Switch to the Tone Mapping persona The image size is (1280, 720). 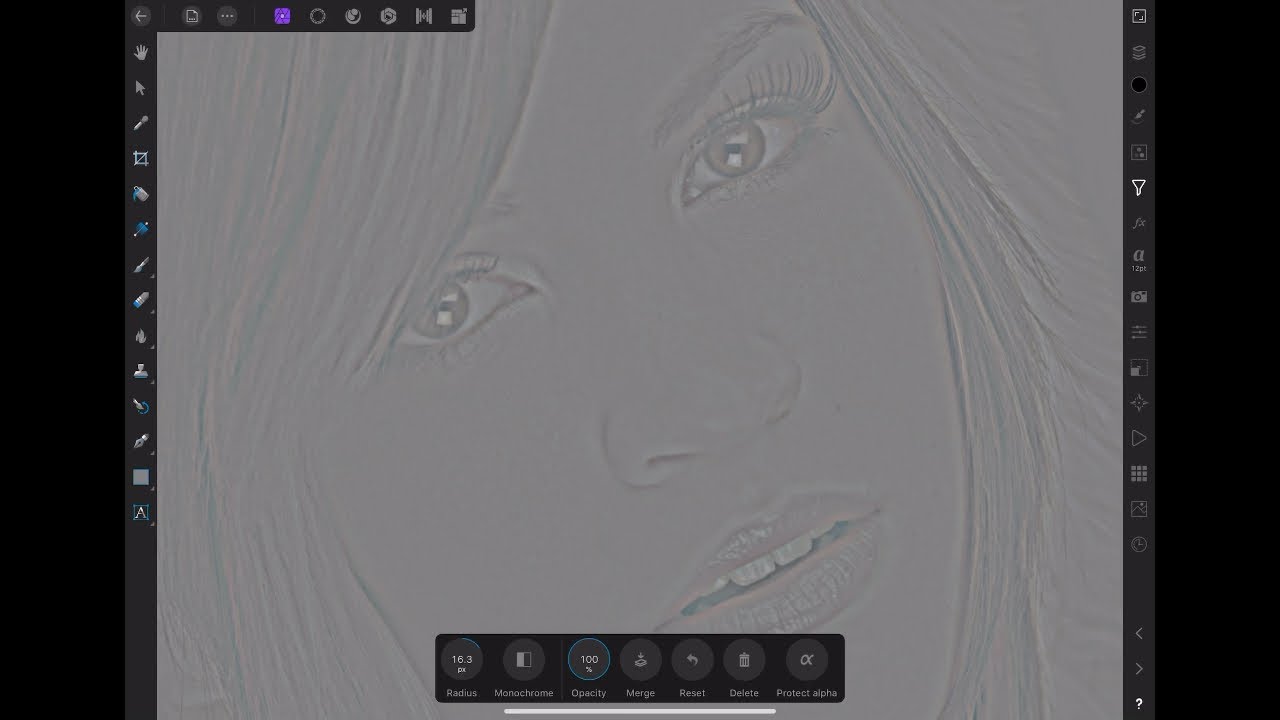coord(389,16)
